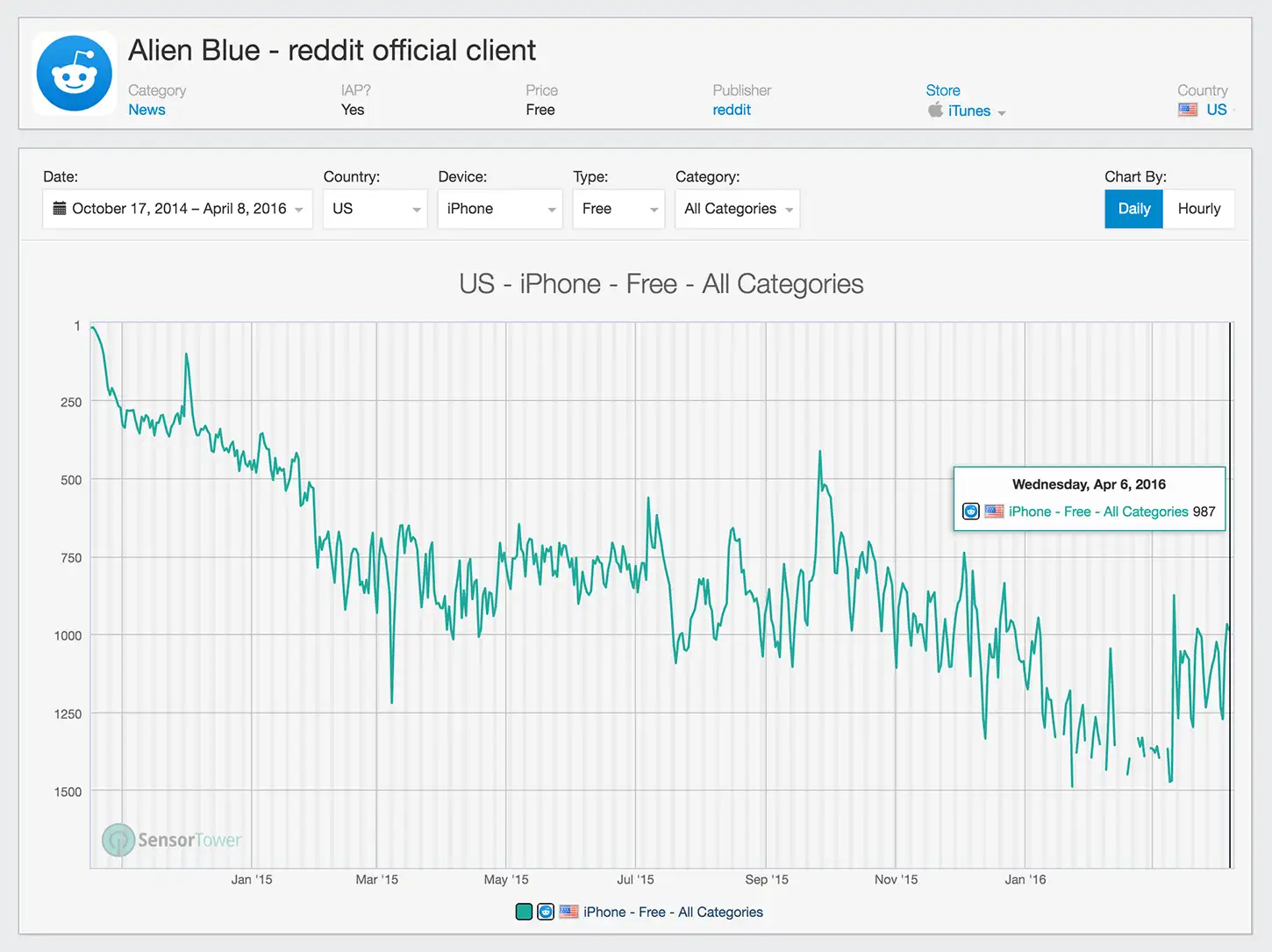Click the reddit app icon in the chart legend
The image size is (1272, 952).
click(x=546, y=912)
